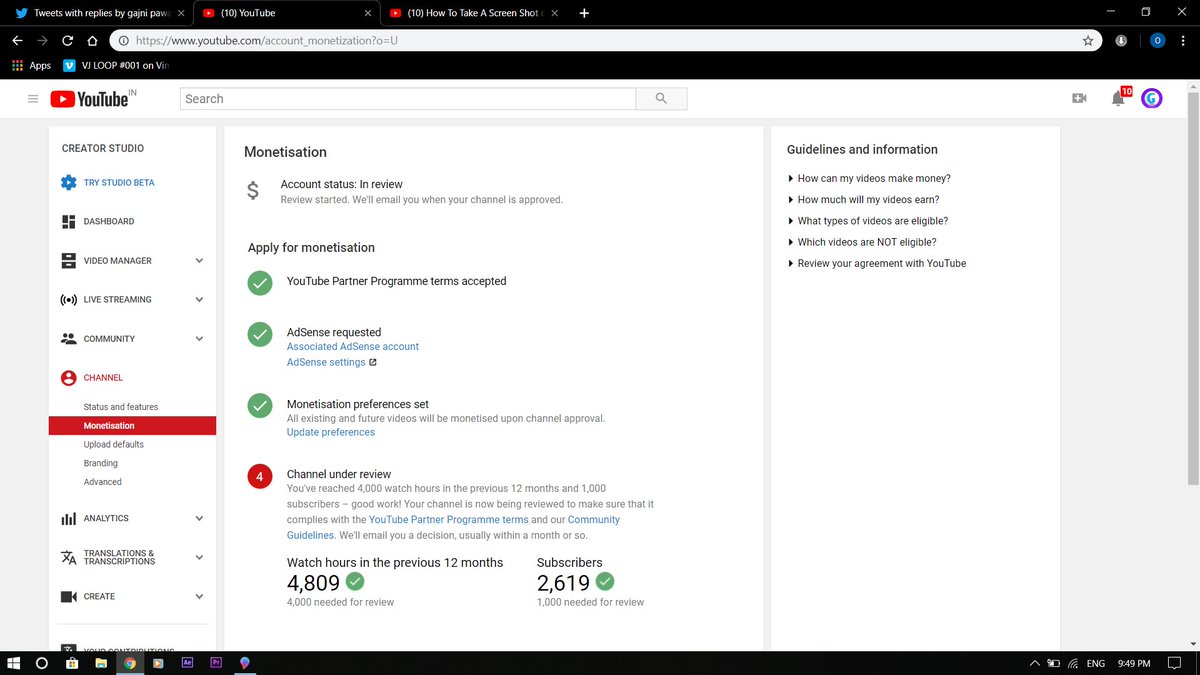Bookmark this page with the star

pos(1087,41)
